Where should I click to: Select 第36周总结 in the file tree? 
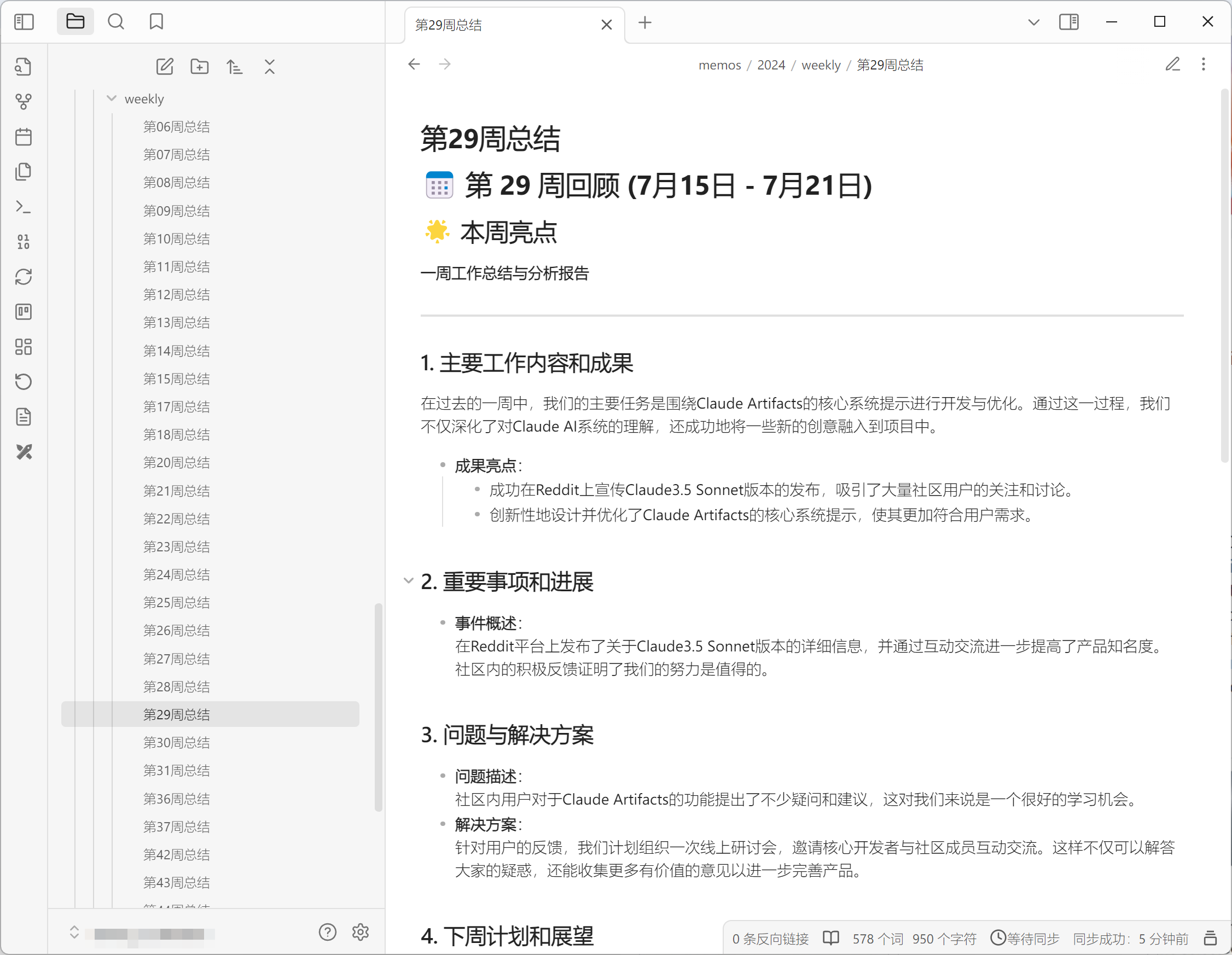pos(176,798)
